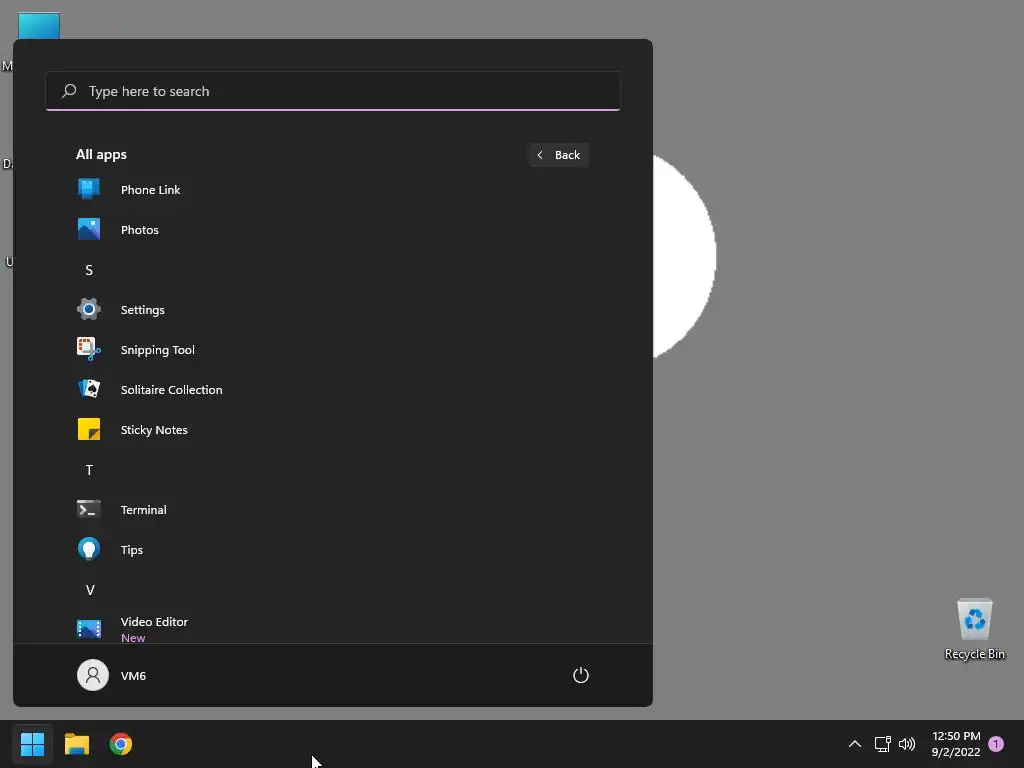Jump to letter T section header
The image size is (1024, 768).
(x=89, y=470)
